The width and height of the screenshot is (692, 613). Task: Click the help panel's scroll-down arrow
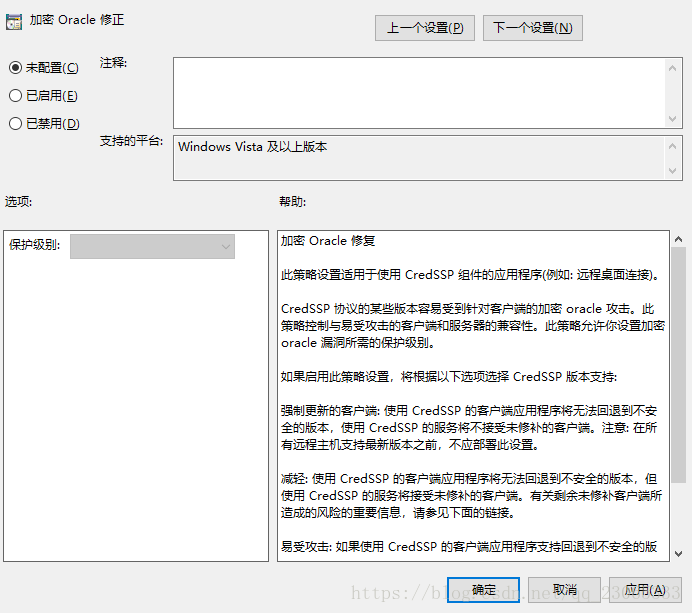coord(678,553)
